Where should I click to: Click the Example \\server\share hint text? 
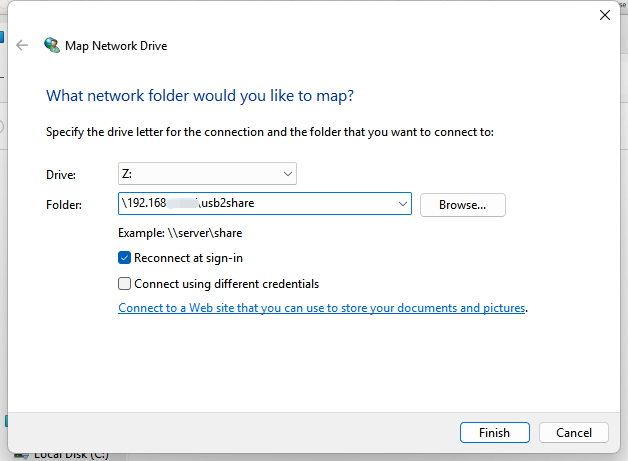click(180, 233)
